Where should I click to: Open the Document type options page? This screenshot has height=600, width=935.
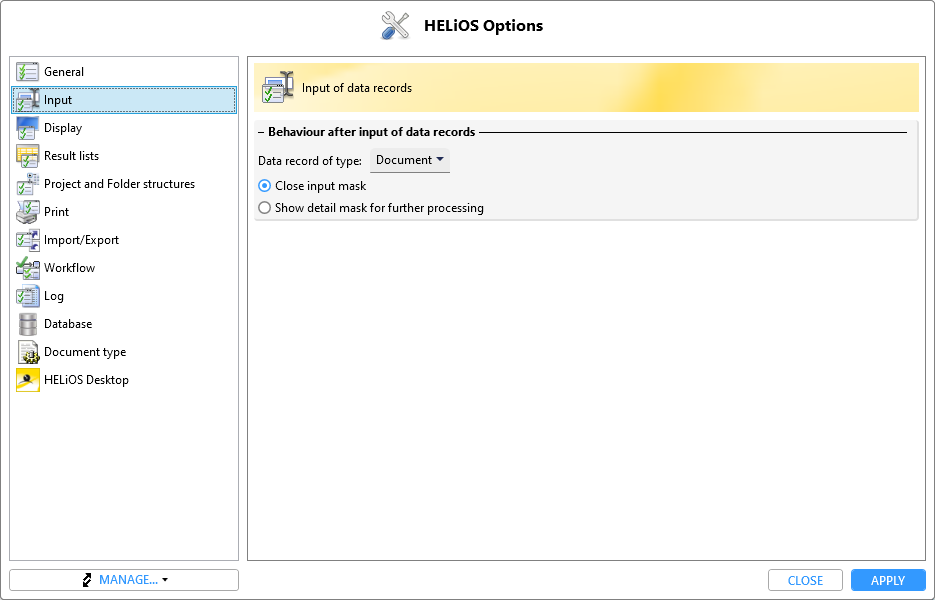(85, 352)
